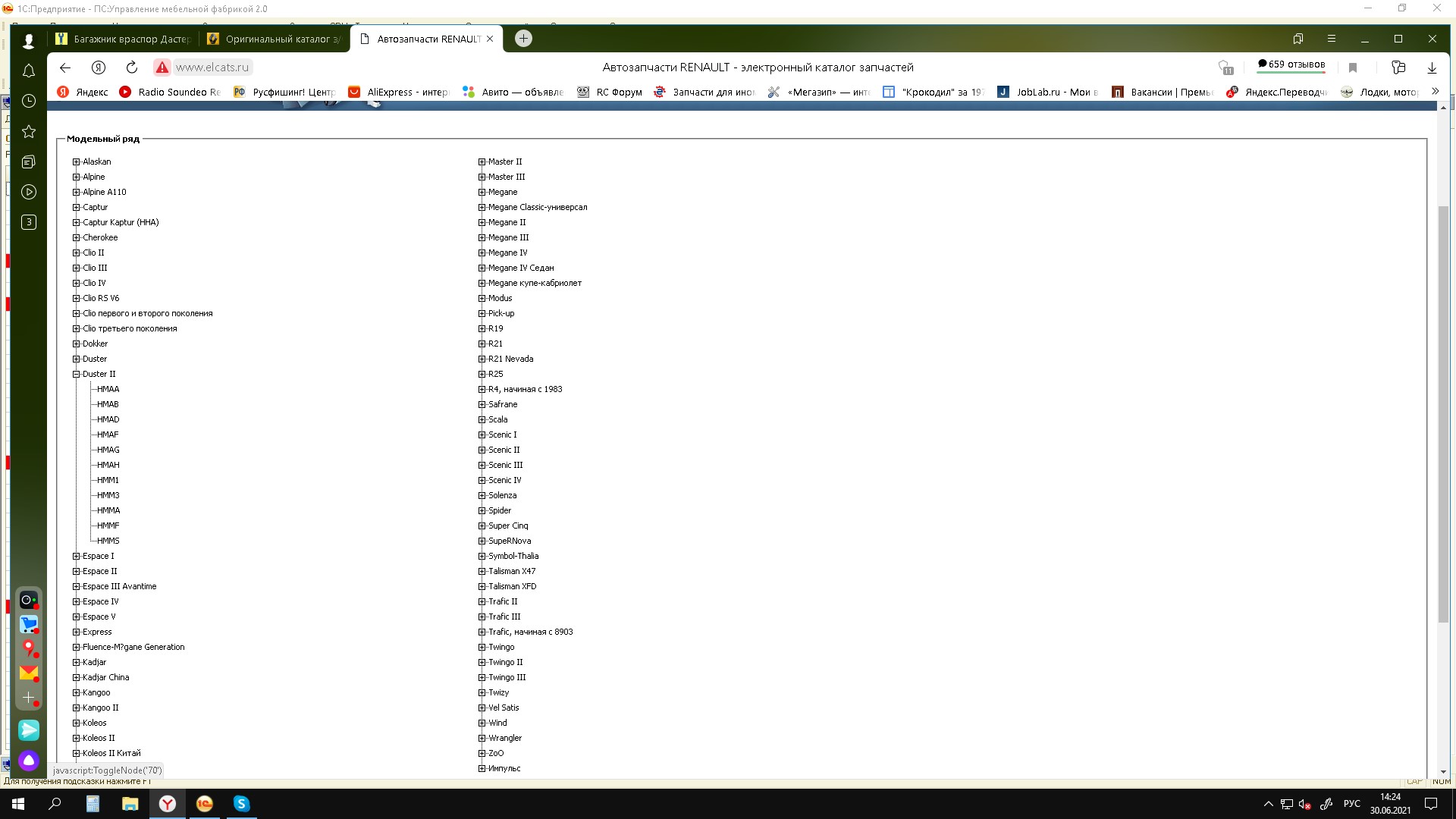Go back using the back arrow

tap(65, 67)
